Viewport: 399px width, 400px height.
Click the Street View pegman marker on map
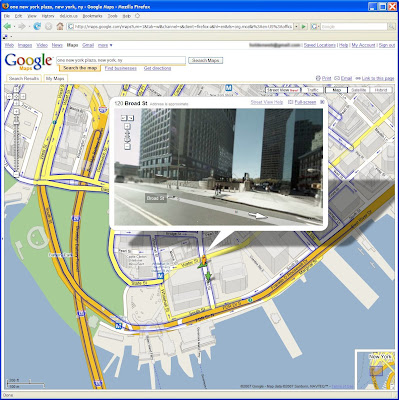(x=203, y=261)
